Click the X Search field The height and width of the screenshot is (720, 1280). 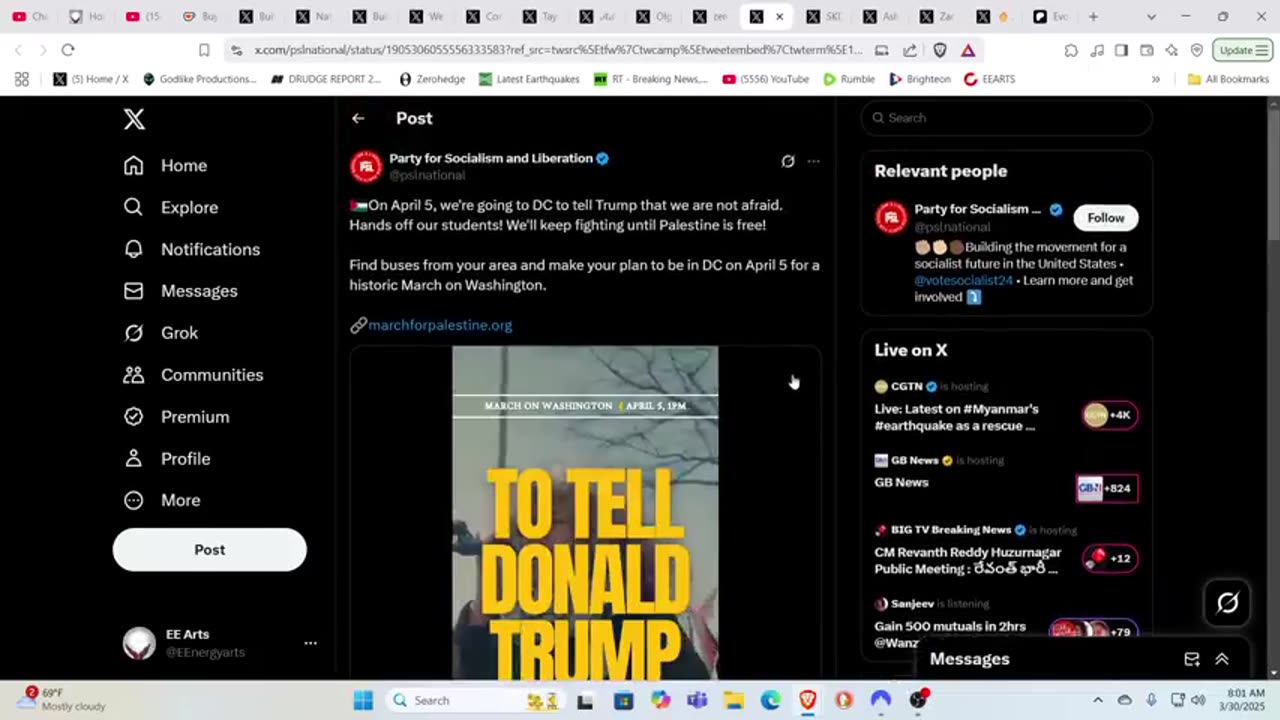[x=1007, y=118]
